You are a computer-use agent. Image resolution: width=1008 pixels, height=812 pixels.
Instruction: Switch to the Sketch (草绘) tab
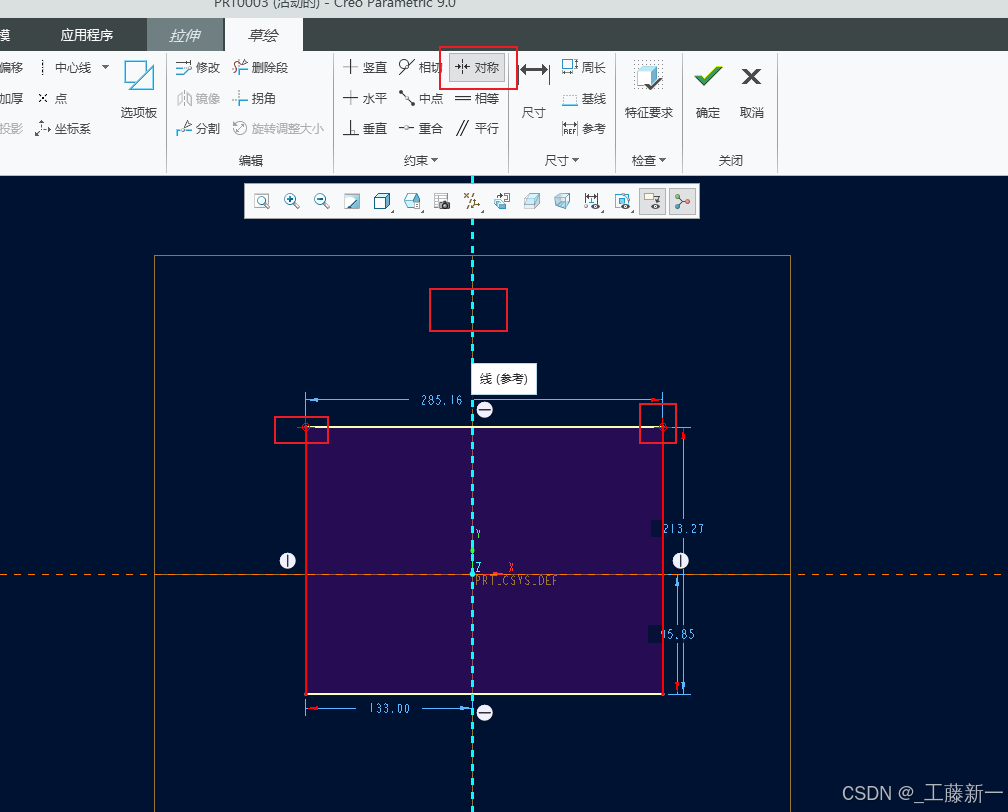pyautogui.click(x=264, y=35)
